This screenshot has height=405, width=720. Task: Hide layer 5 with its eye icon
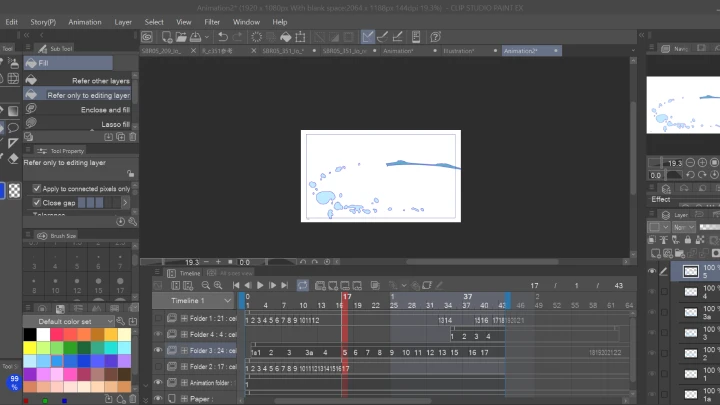(652, 271)
